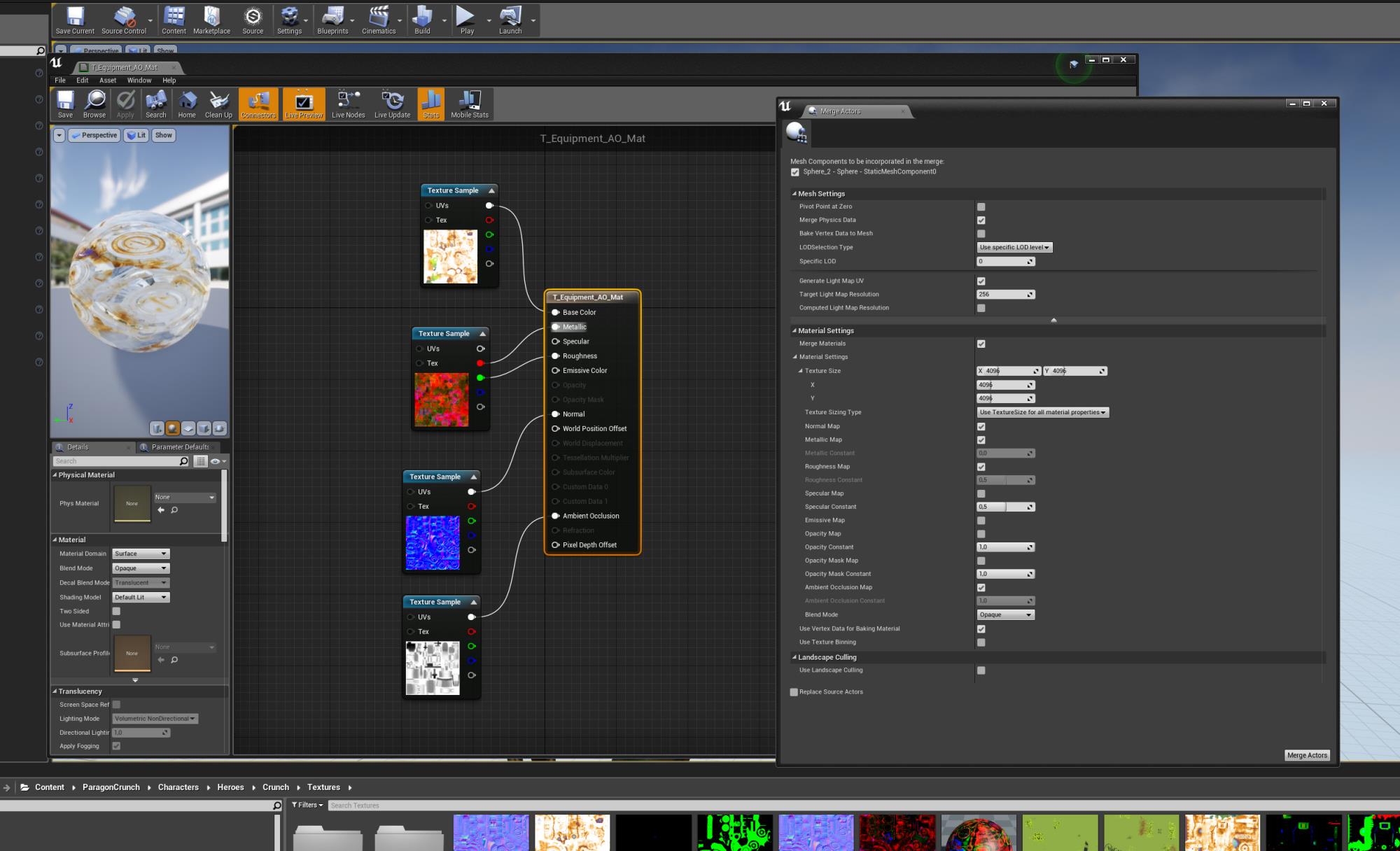This screenshot has width=1400, height=851.
Task: Click the Apply icon in the material editor
Action: [125, 104]
